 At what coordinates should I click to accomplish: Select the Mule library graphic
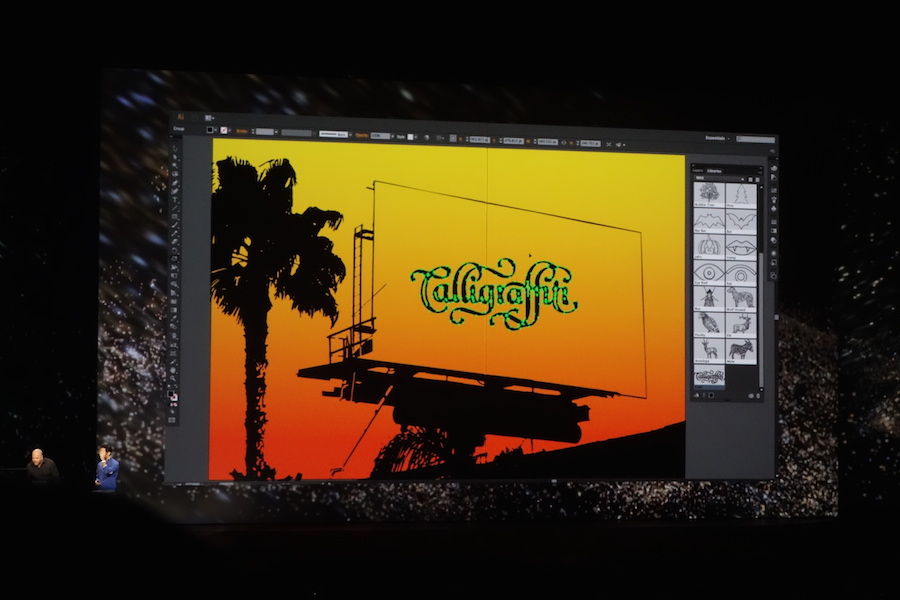[740, 349]
